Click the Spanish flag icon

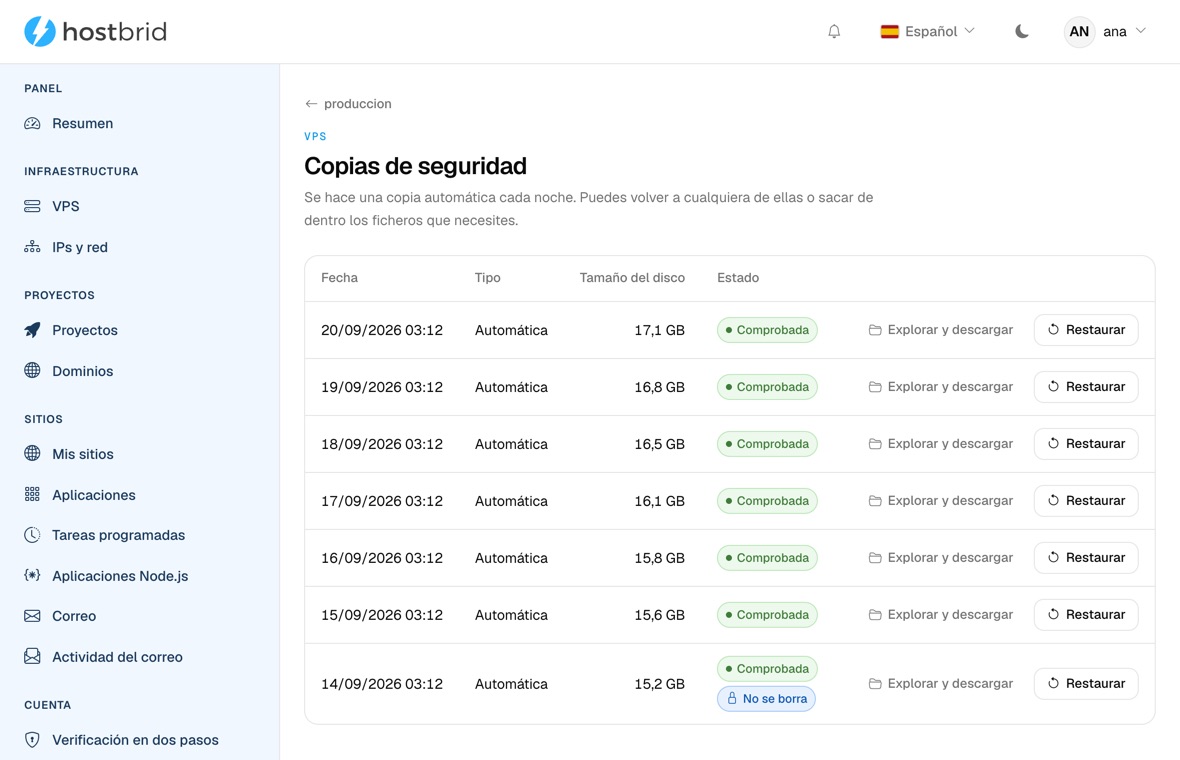[x=890, y=32]
